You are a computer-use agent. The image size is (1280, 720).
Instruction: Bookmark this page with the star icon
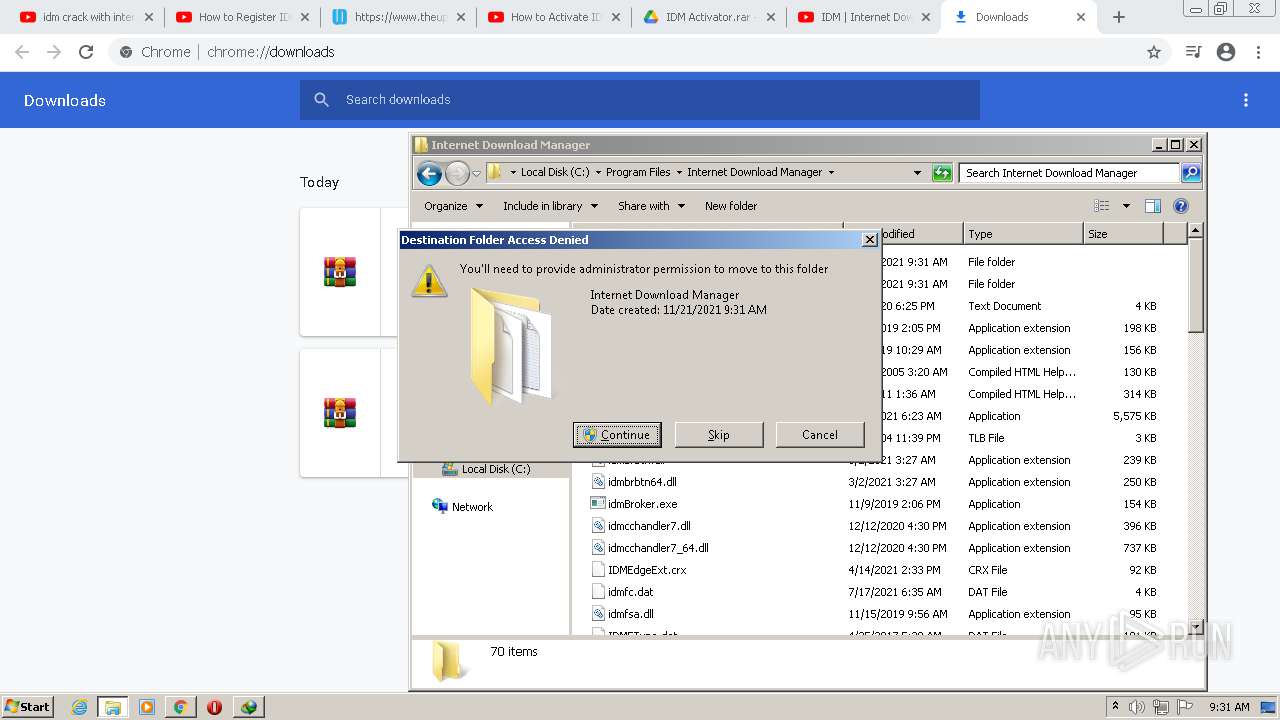[x=1154, y=52]
